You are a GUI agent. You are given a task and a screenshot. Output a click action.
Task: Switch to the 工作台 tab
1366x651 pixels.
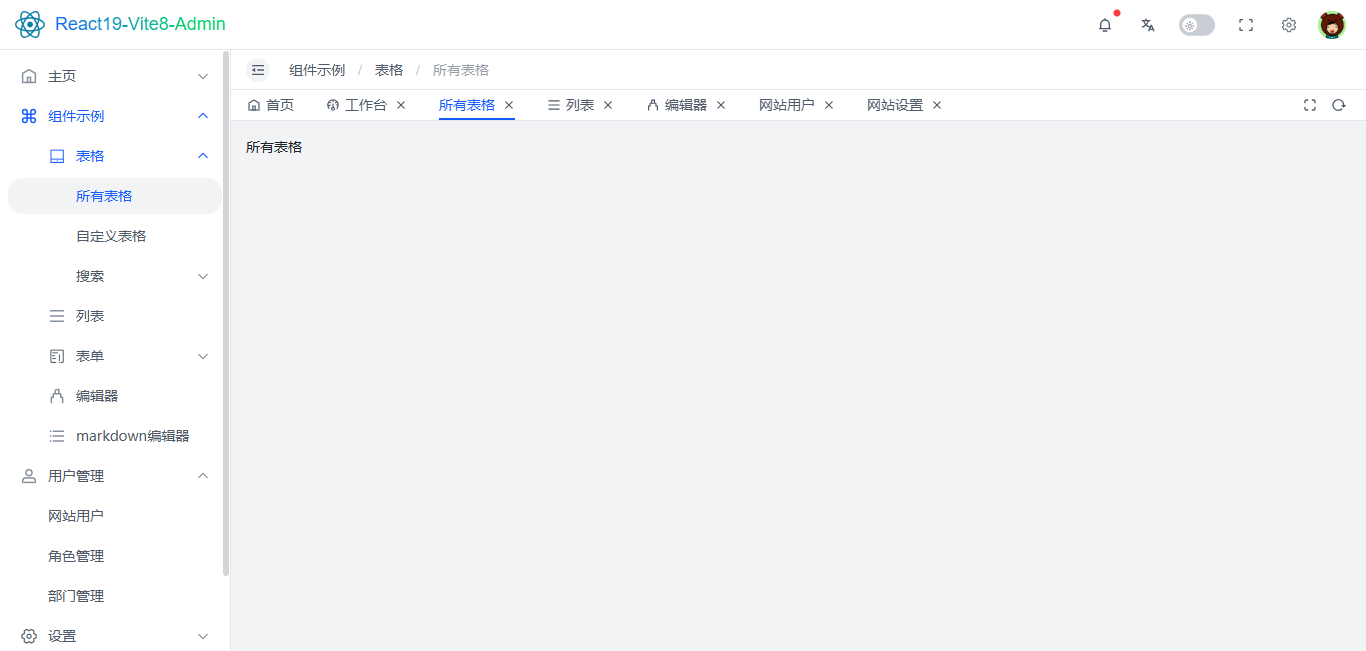click(x=357, y=105)
